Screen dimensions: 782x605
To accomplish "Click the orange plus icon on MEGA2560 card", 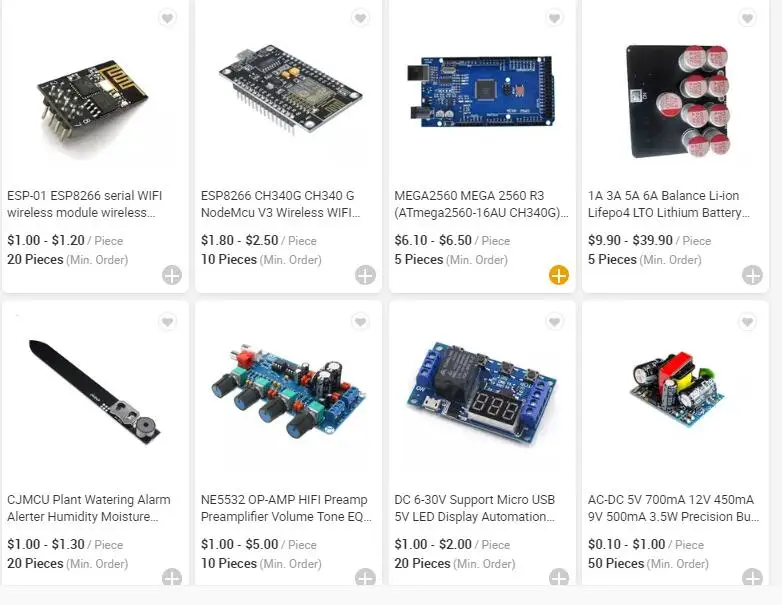I will (x=559, y=275).
